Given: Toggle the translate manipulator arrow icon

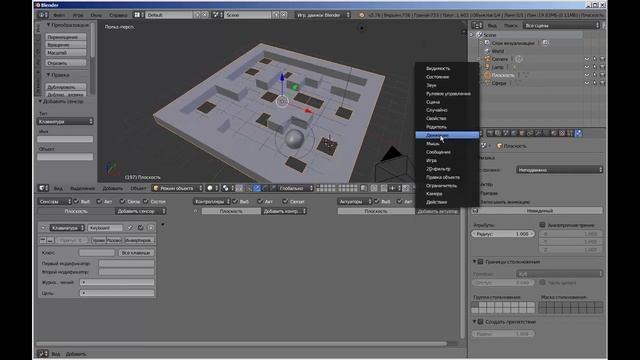Looking at the screenshot, I should pos(257,188).
